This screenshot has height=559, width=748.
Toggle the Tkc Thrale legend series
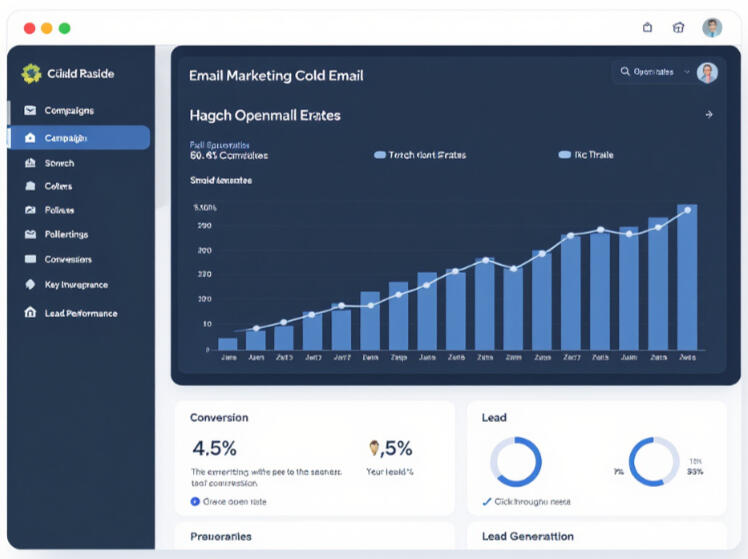(x=565, y=155)
